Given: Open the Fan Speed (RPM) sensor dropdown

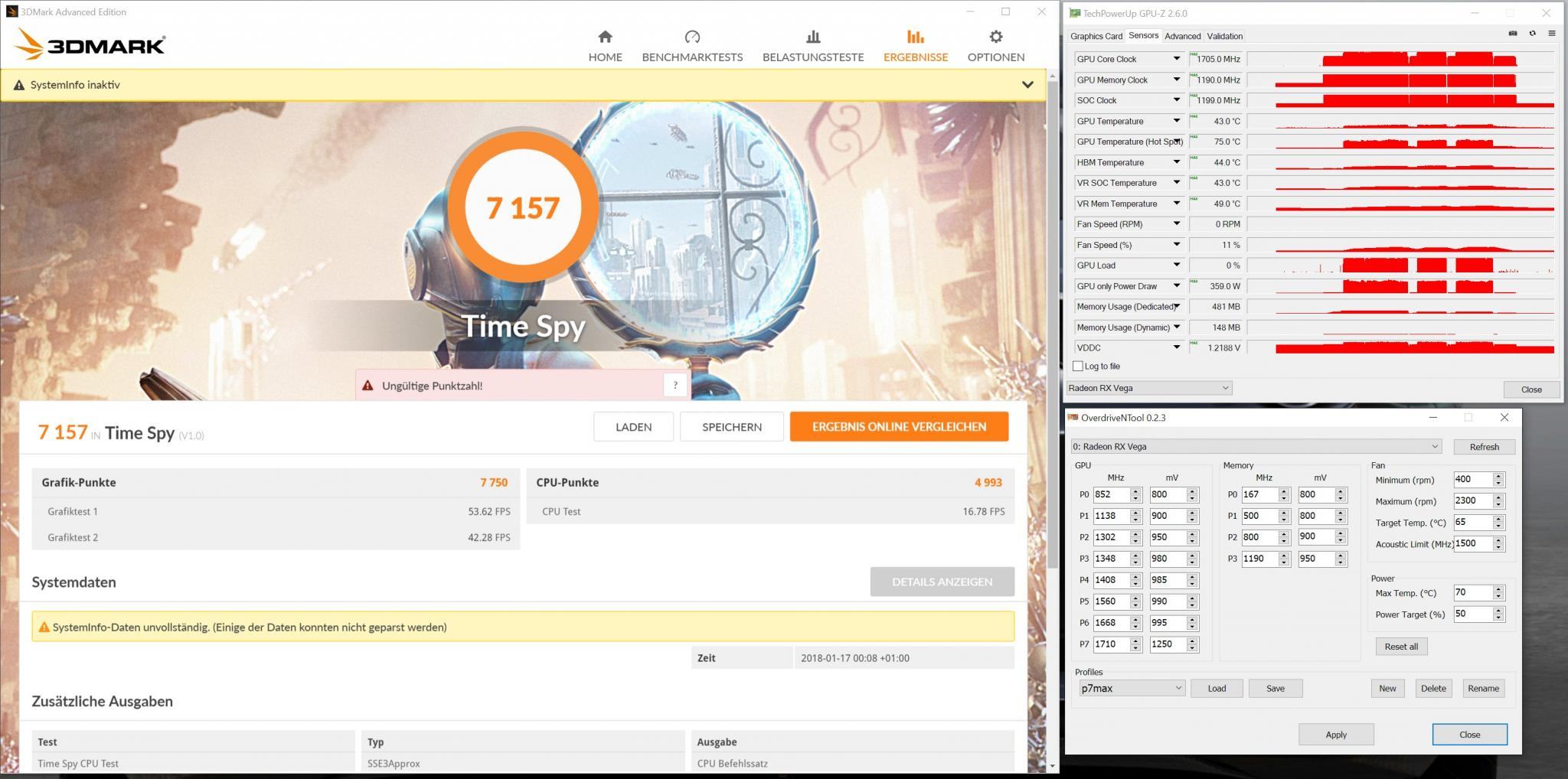Looking at the screenshot, I should (x=1176, y=224).
